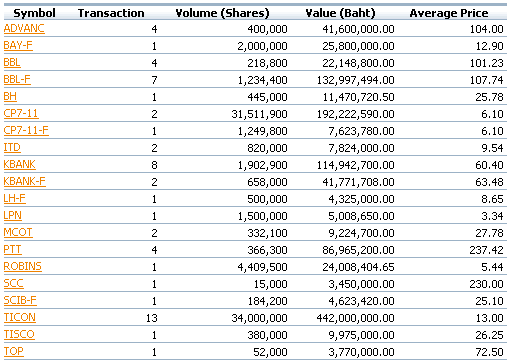Screen dimensions: 507x363
Task: Click the Volume (Shares) column header
Action: 222,13
